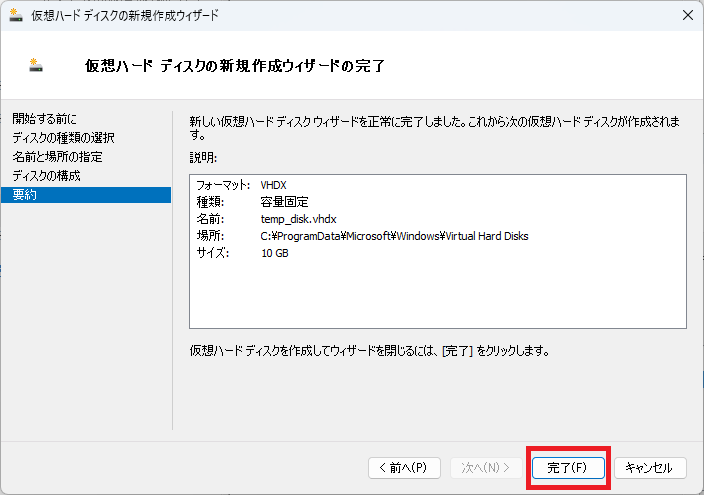The image size is (704, 495).
Task: Click the キャンセル cancel button
Action: point(650,468)
